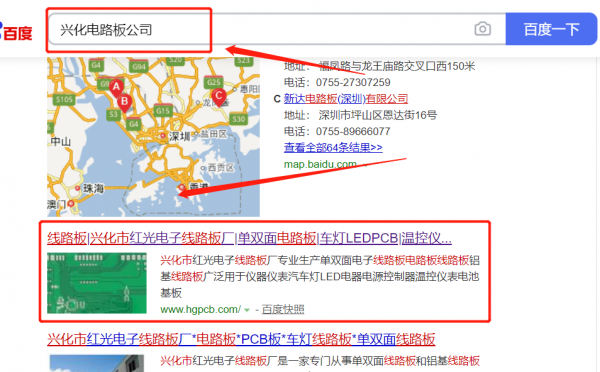Open www.hgpcb.com URL link
This screenshot has height=372, width=600.
pos(201,309)
